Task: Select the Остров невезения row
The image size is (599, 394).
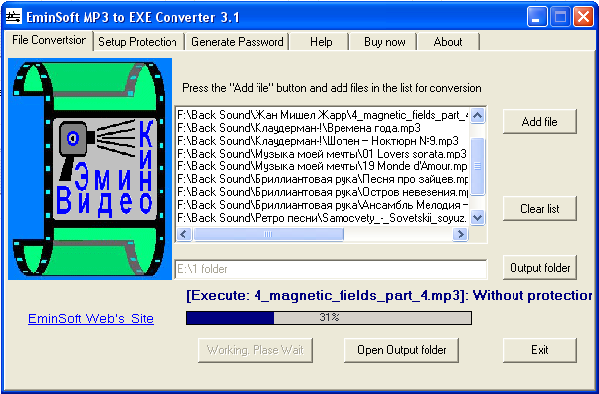Action: click(x=322, y=192)
